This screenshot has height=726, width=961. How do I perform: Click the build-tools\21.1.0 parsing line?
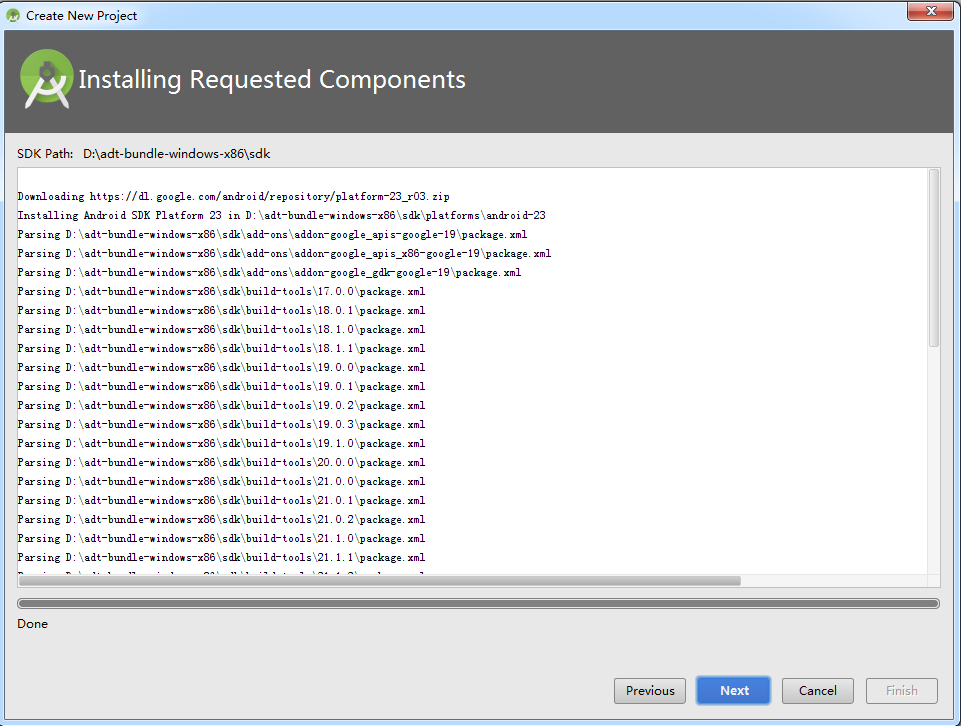pyautogui.click(x=221, y=539)
